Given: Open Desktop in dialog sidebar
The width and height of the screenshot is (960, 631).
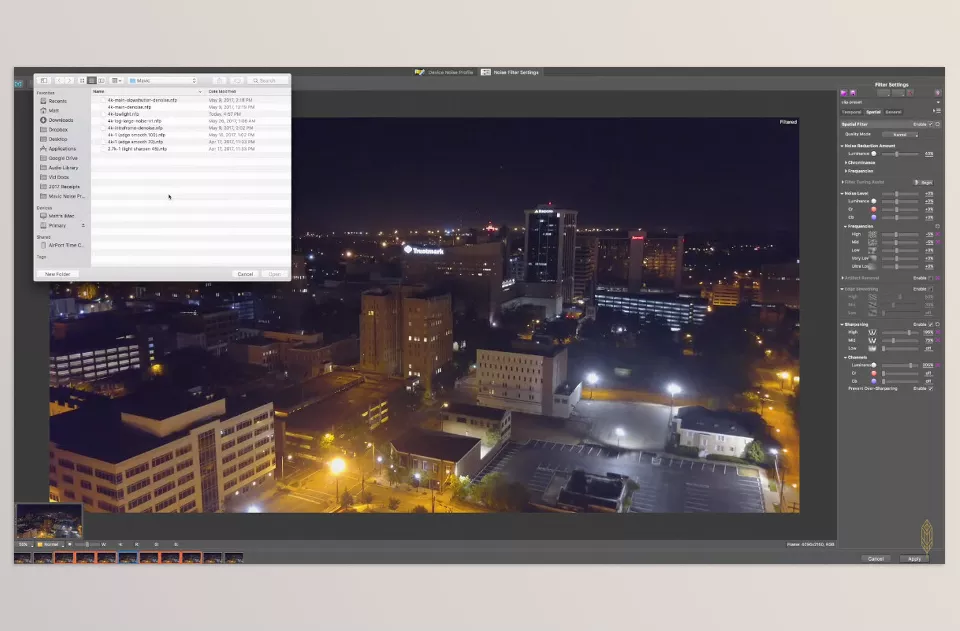Looking at the screenshot, I should point(58,139).
